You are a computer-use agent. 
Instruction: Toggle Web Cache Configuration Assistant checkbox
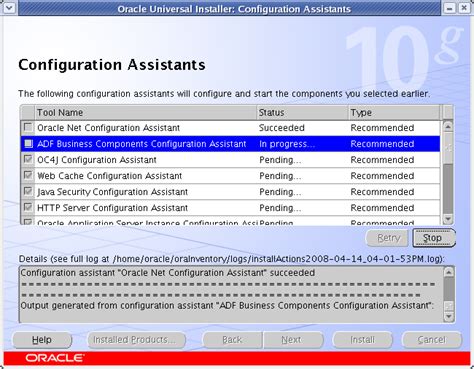click(28, 175)
